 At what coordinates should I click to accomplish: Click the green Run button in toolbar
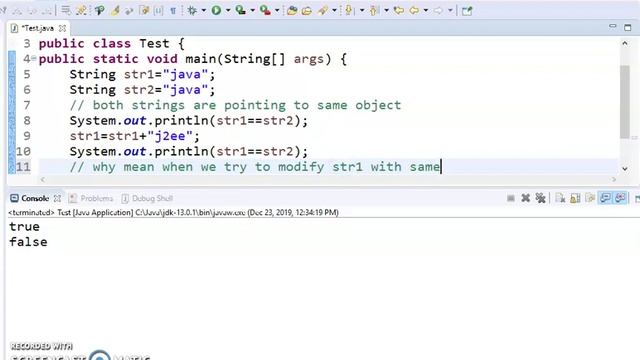point(216,10)
